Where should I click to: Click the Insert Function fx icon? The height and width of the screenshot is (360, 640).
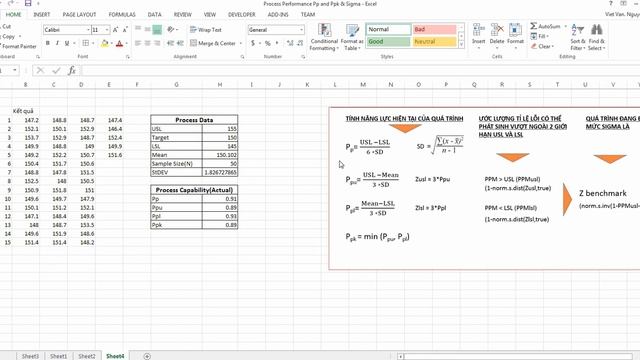pos(72,71)
